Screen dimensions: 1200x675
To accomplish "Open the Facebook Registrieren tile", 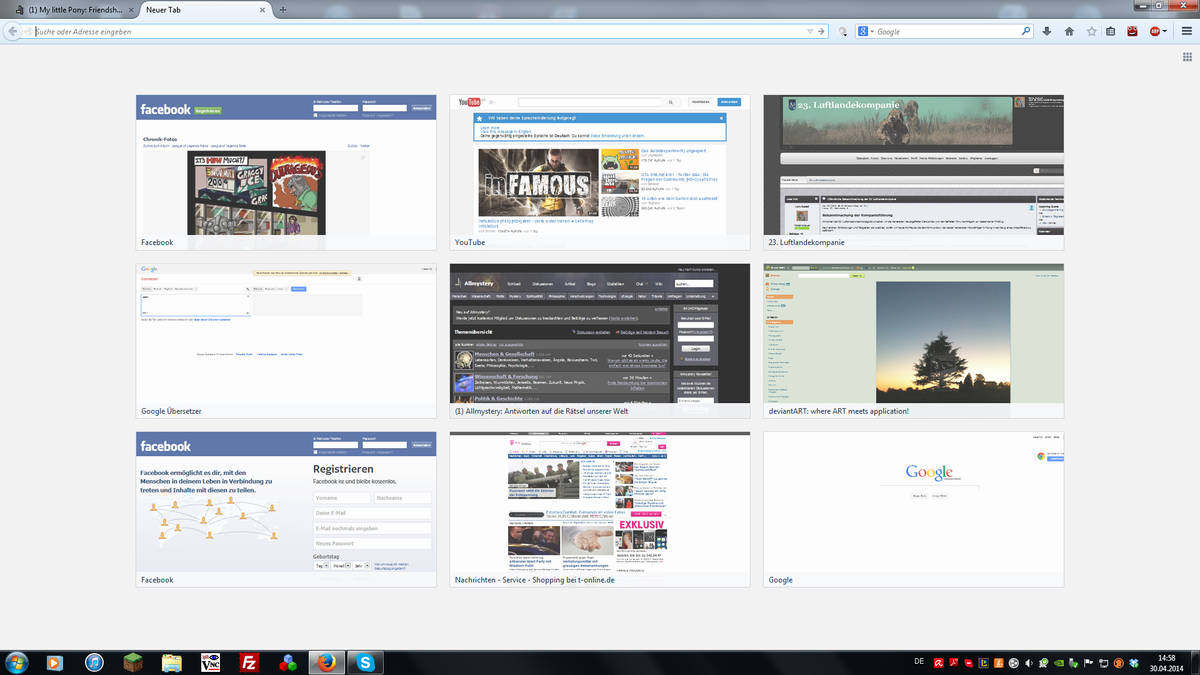I will click(x=286, y=509).
